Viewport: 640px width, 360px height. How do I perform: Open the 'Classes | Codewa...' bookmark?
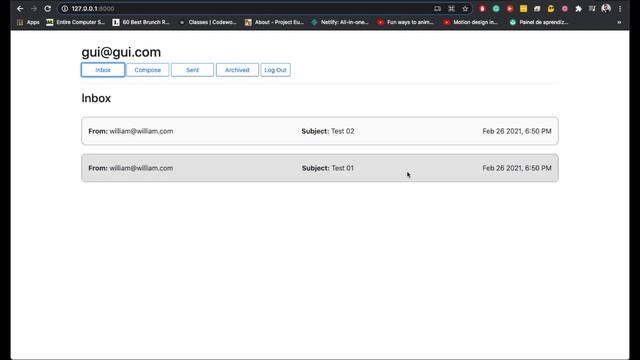tap(208, 22)
